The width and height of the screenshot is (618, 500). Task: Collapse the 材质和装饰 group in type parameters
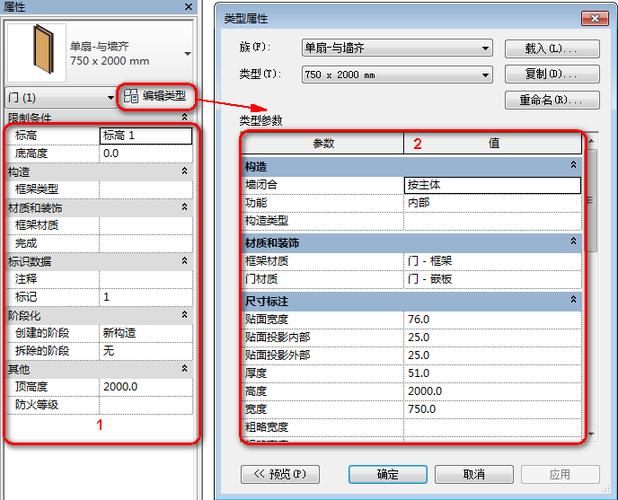(573, 241)
